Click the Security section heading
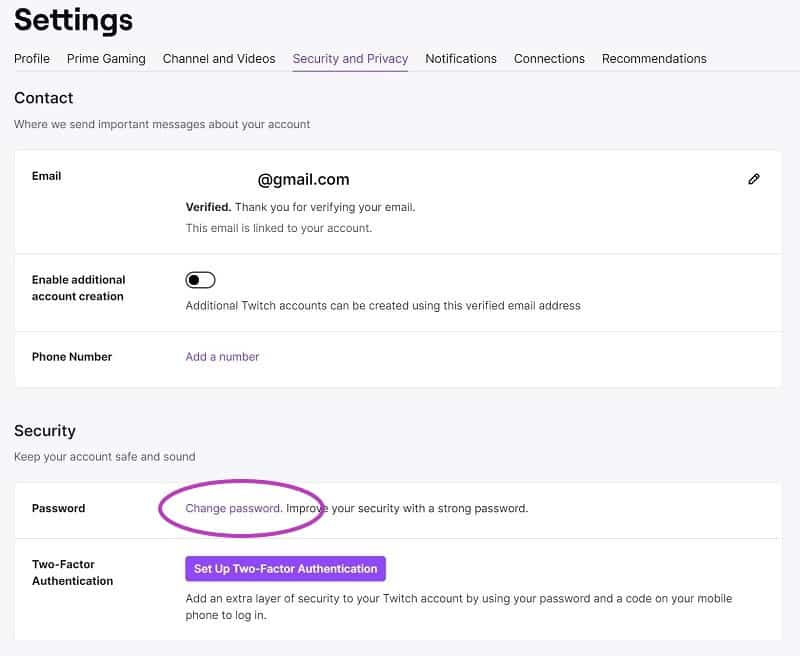Image resolution: width=800 pixels, height=656 pixels. (x=45, y=431)
